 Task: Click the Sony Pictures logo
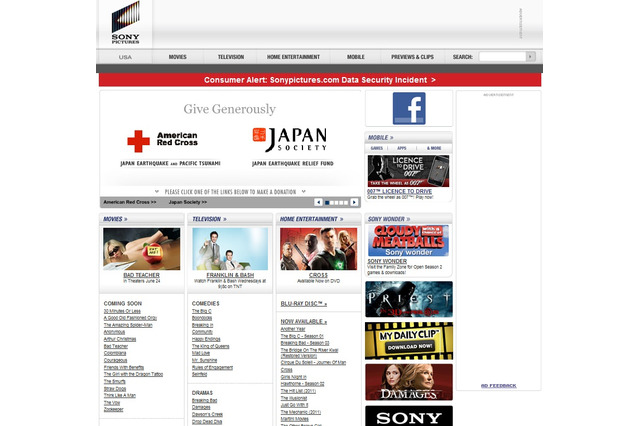[125, 22]
